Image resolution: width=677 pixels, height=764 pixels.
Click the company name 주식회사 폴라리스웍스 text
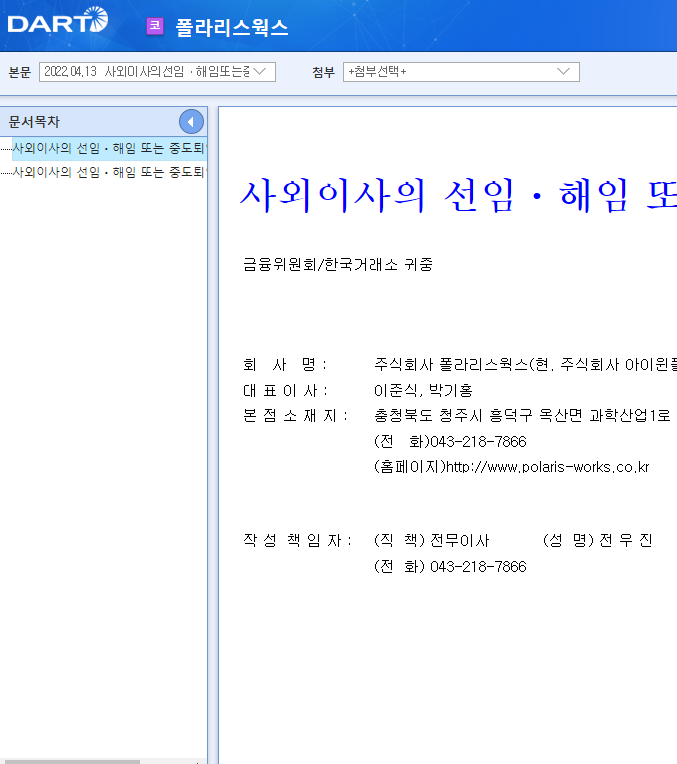click(525, 364)
